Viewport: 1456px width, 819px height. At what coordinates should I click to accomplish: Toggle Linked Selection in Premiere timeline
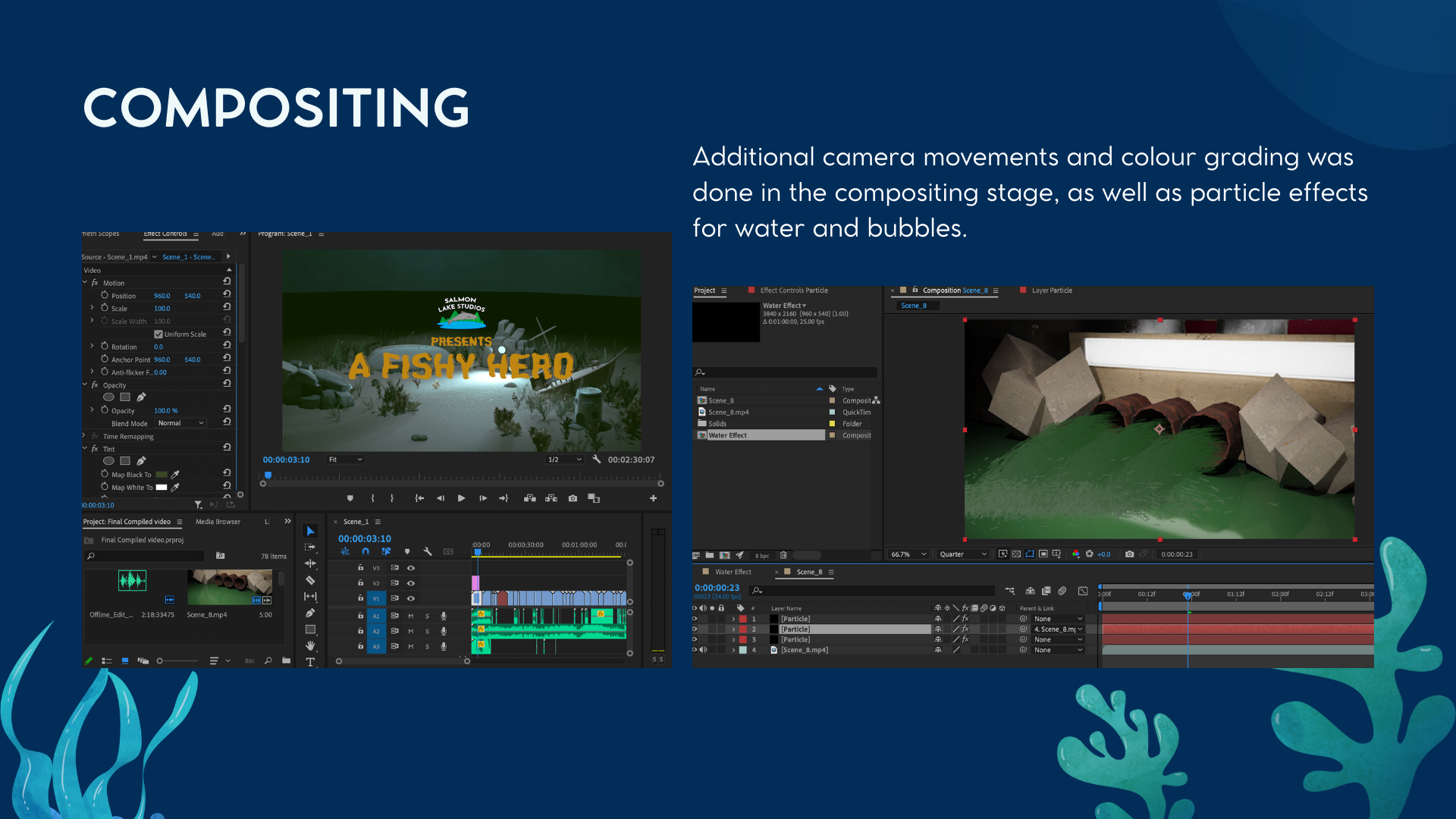pos(386,551)
